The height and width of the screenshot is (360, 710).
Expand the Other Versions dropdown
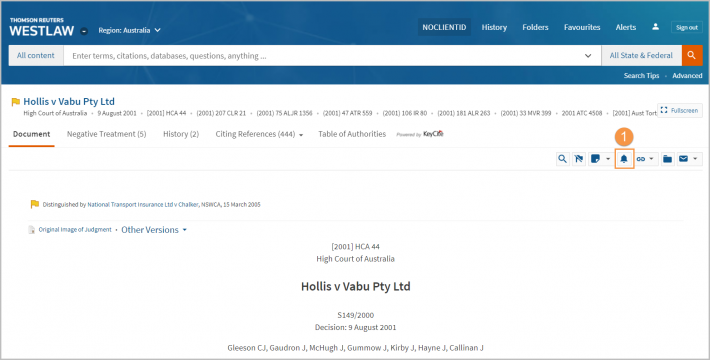click(154, 230)
